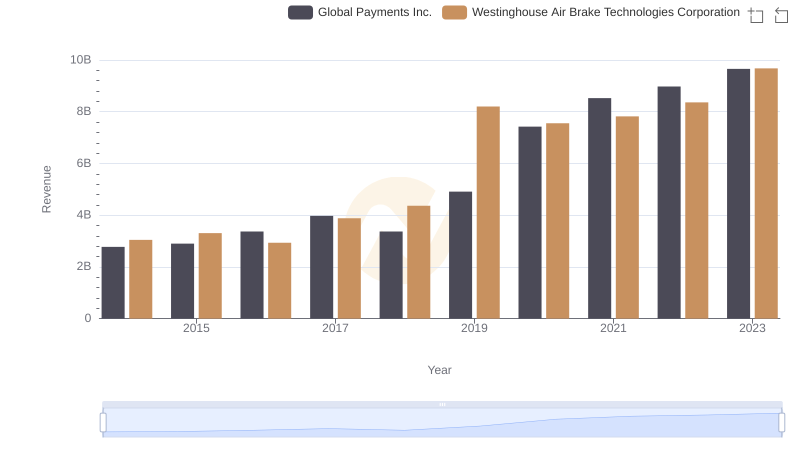Select the Global Payments bar for 2021
Viewport: 800px width, 461px height.
point(599,208)
